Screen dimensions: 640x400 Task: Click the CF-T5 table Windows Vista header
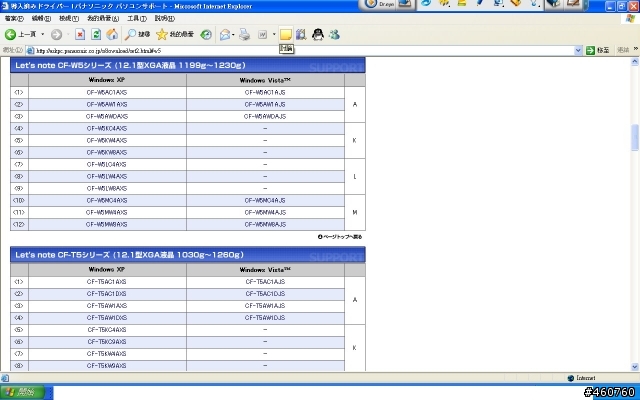click(265, 270)
